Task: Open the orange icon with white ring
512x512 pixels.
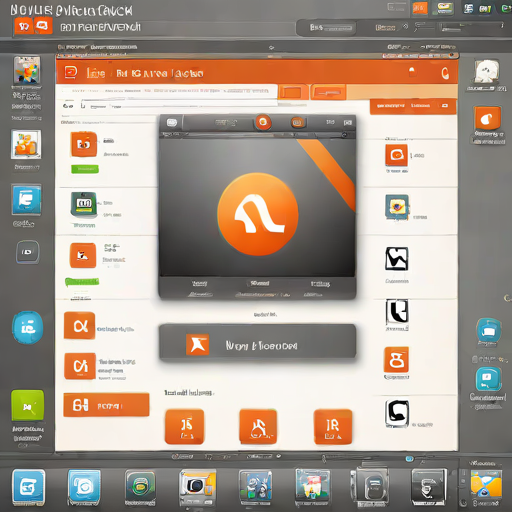Action: click(396, 155)
